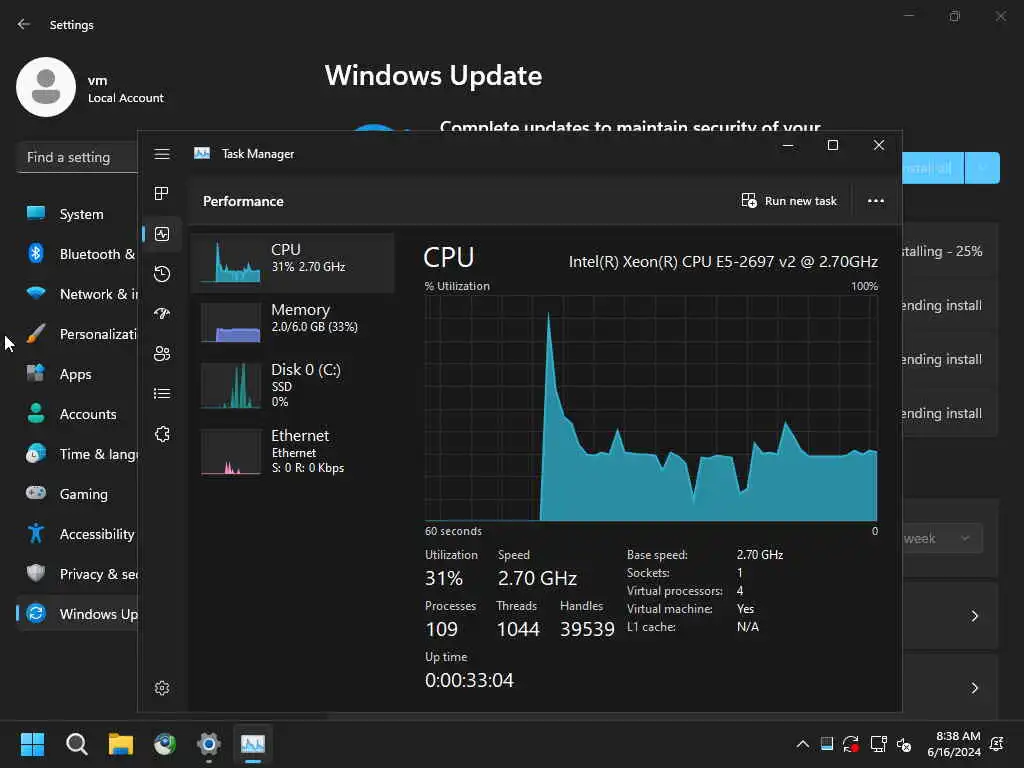Click Windows Update tray status icon
The image size is (1024, 768).
click(x=851, y=744)
